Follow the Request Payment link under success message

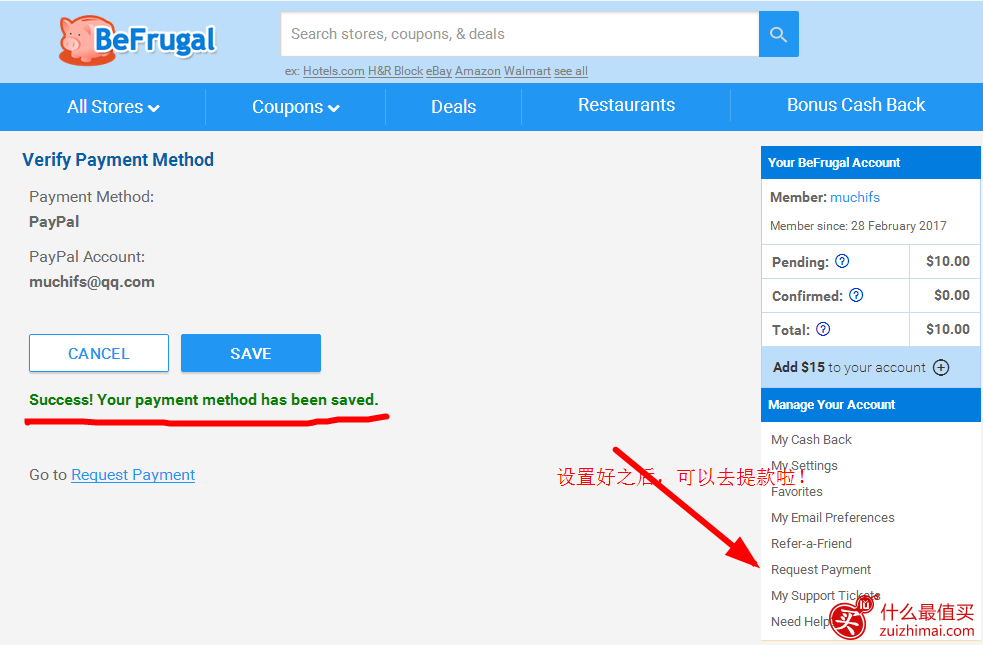coord(133,475)
